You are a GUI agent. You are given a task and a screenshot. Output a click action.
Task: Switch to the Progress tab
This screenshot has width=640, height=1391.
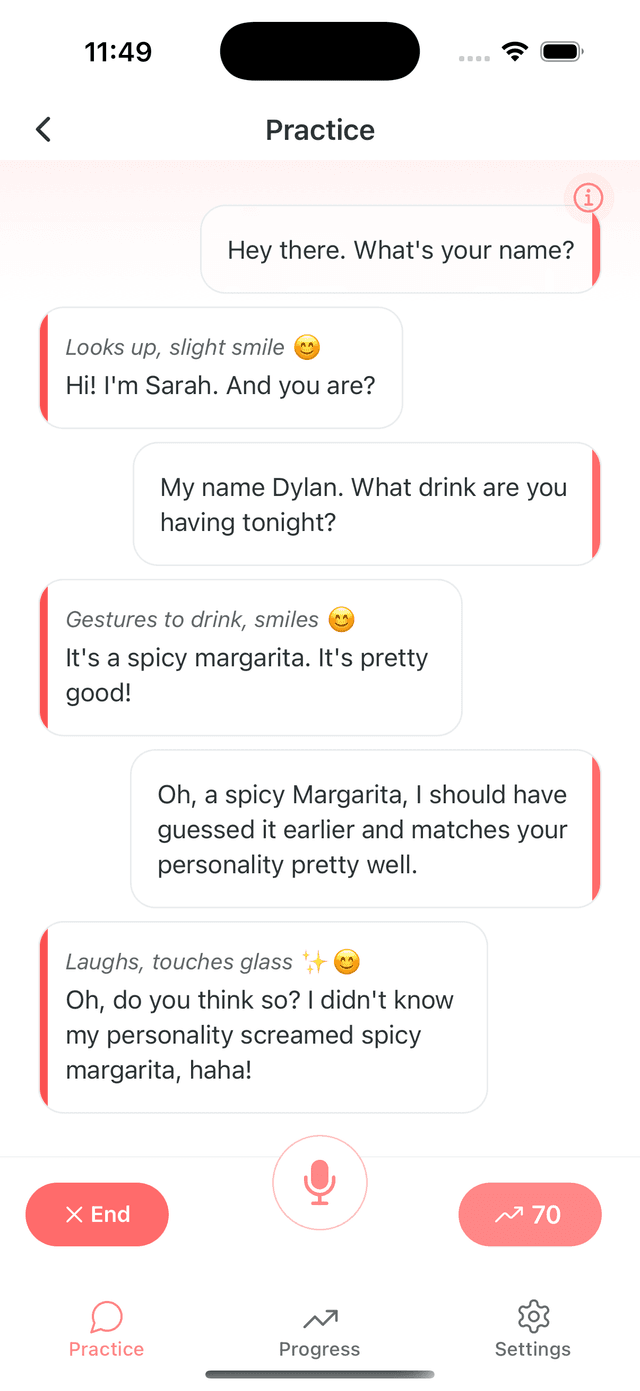pyautogui.click(x=320, y=1331)
